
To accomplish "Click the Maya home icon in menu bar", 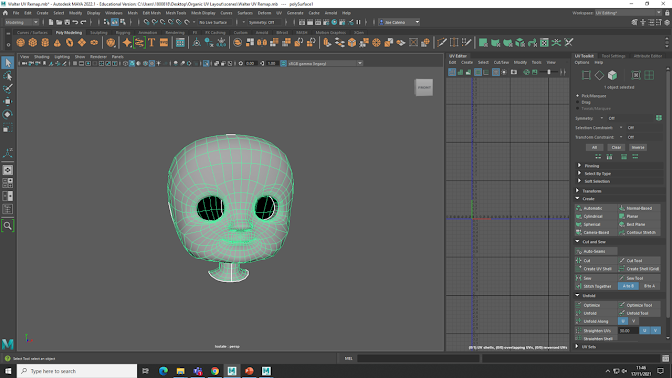I will 5,13.
